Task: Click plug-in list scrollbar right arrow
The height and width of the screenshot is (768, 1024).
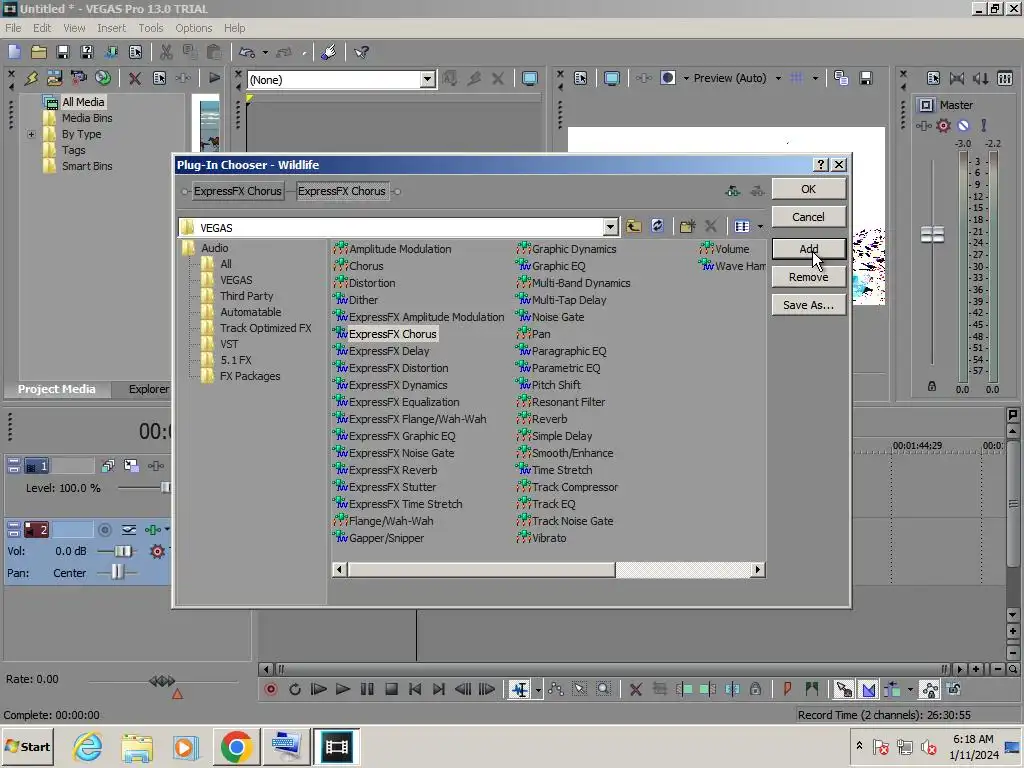Action: pos(758,569)
